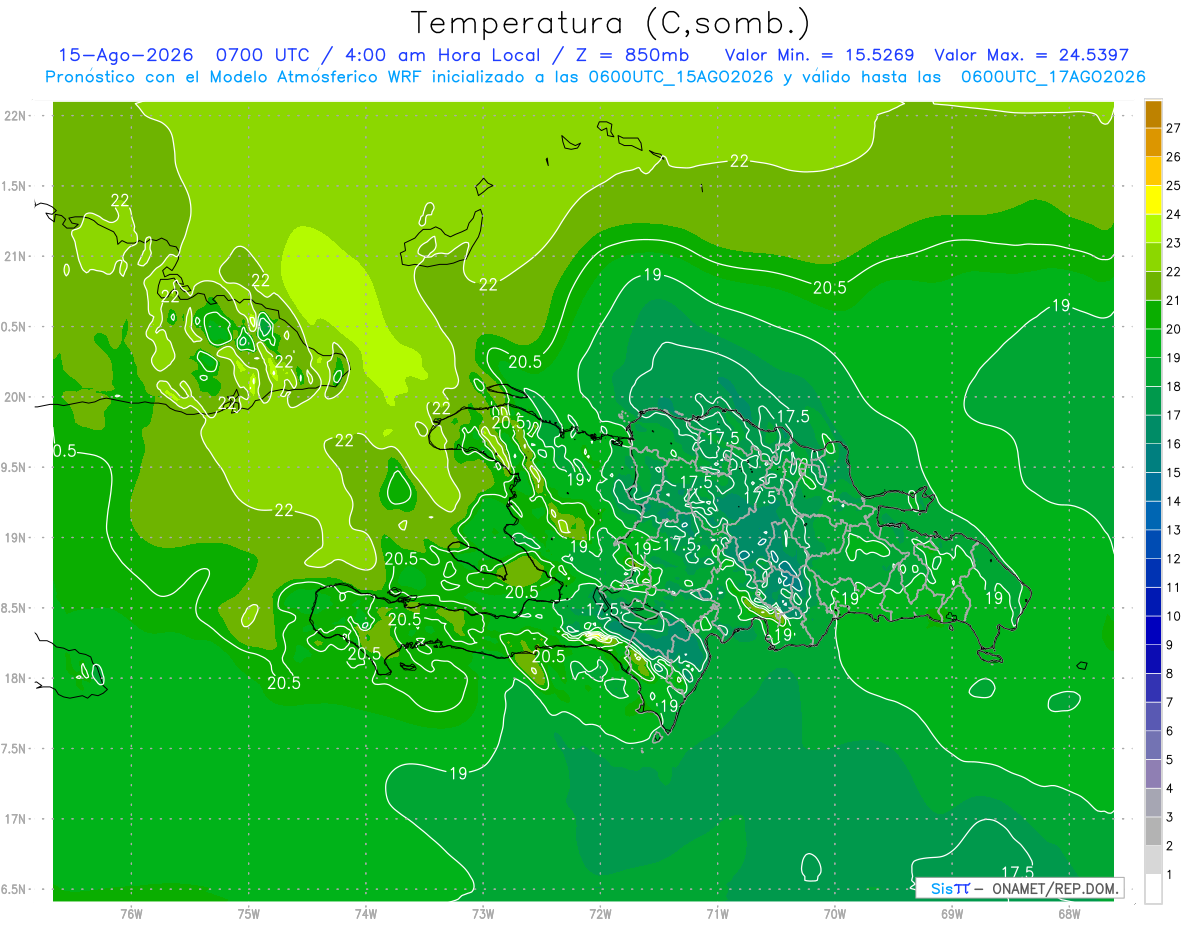Click the colorbar legend value '27'
1200x927 pixels.
tap(1173, 128)
